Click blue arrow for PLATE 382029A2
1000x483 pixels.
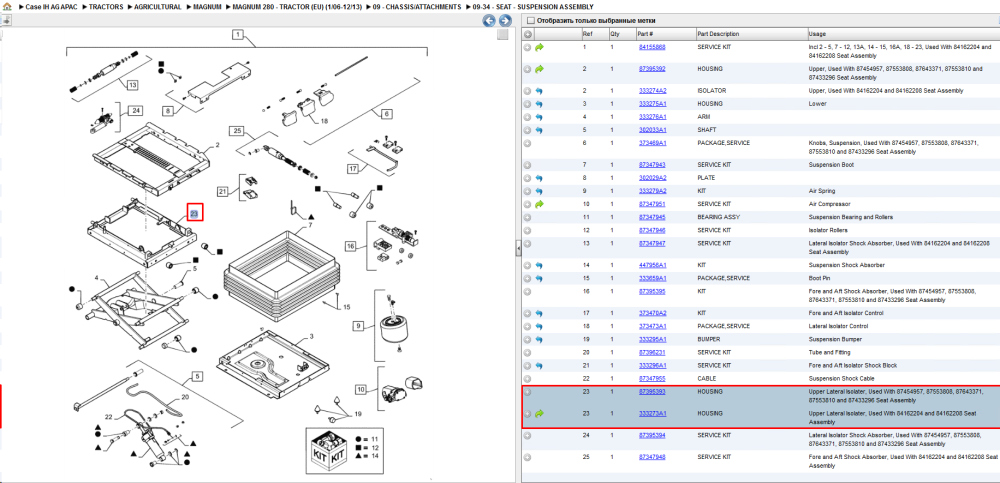(x=540, y=178)
